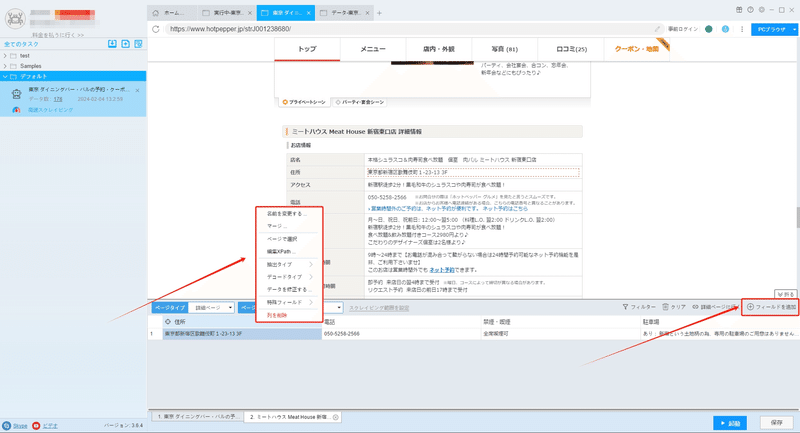Click the crab avatar profile icon

pos(15,19)
